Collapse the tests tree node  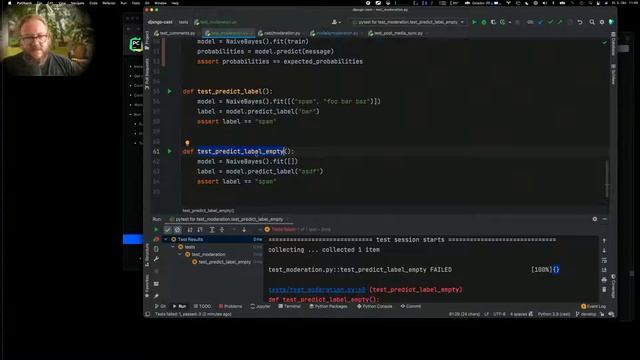click(173, 247)
